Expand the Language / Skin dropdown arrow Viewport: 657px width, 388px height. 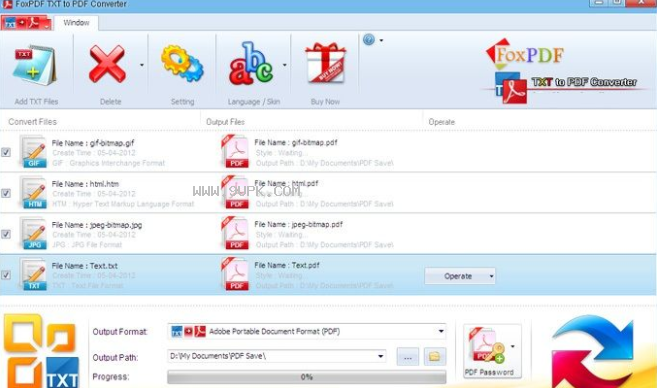tap(285, 65)
